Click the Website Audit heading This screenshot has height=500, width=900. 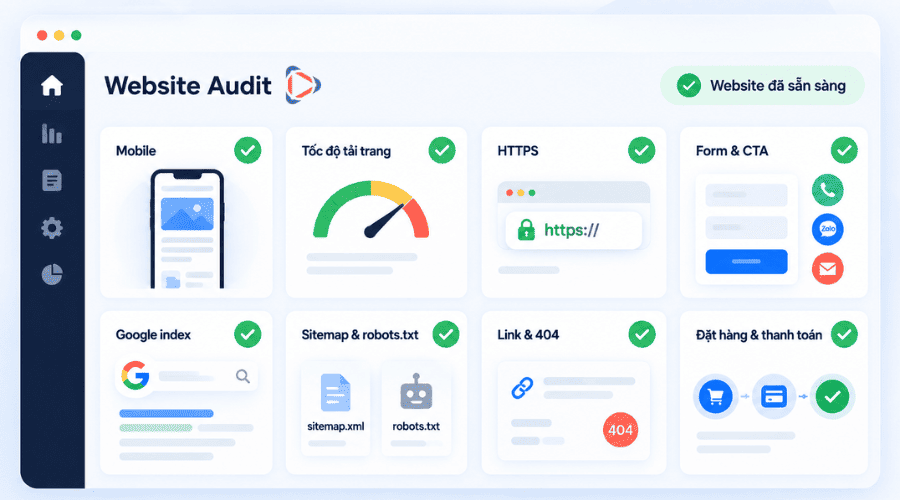tap(188, 86)
